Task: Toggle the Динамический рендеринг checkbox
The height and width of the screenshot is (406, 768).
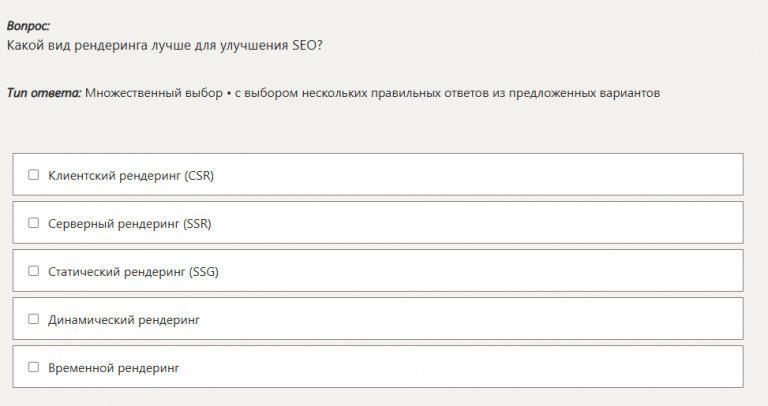Action: click(33, 319)
